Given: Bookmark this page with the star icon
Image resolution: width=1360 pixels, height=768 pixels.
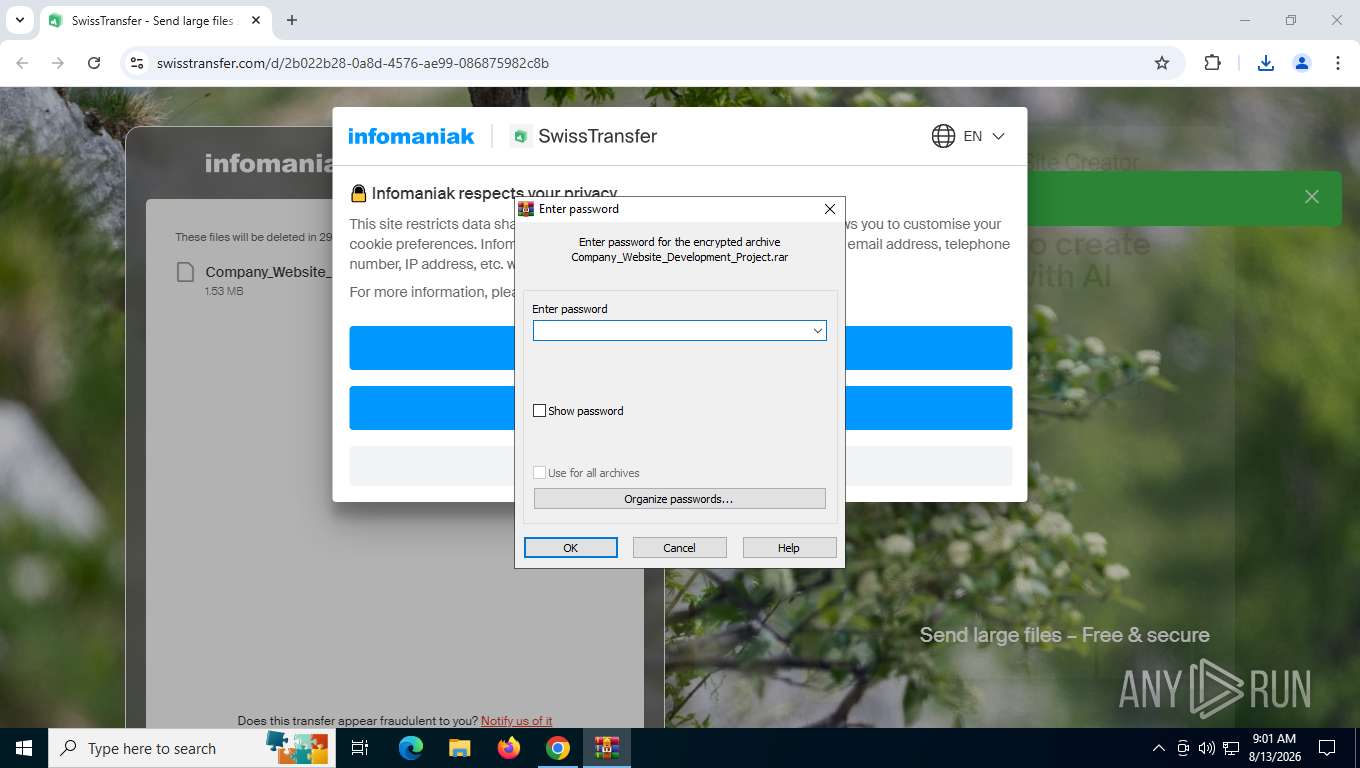Looking at the screenshot, I should point(1162,63).
